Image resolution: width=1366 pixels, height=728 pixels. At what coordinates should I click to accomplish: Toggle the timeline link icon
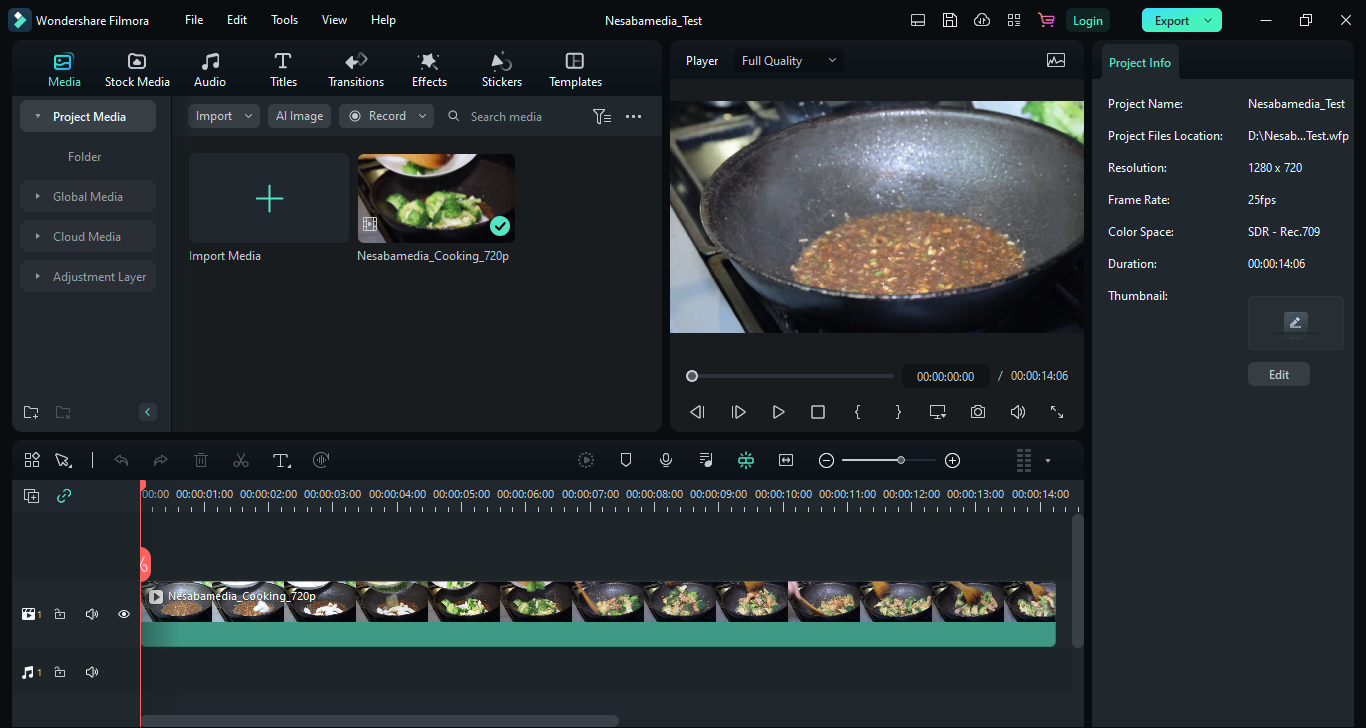coord(64,496)
